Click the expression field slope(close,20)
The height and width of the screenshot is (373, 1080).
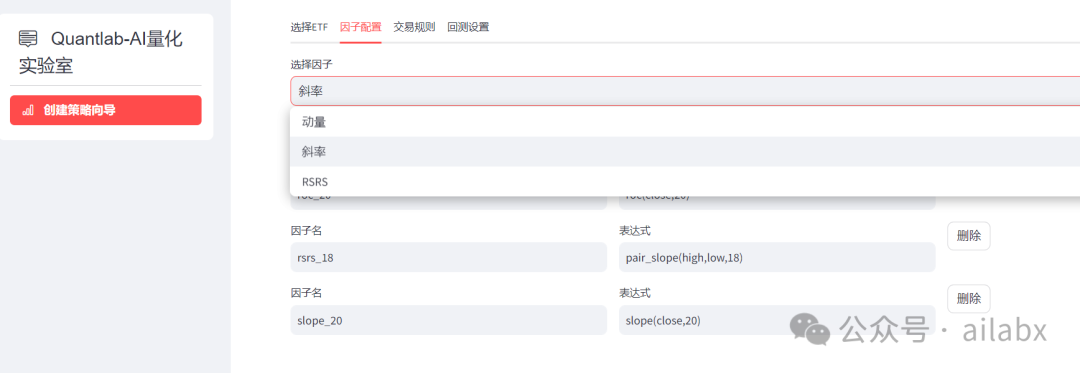click(777, 320)
